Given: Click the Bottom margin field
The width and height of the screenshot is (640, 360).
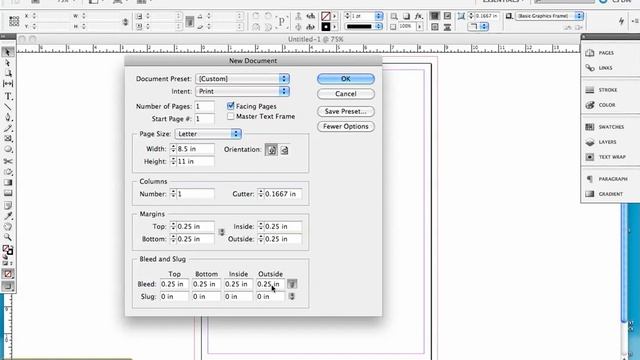Looking at the screenshot, I should [195, 239].
